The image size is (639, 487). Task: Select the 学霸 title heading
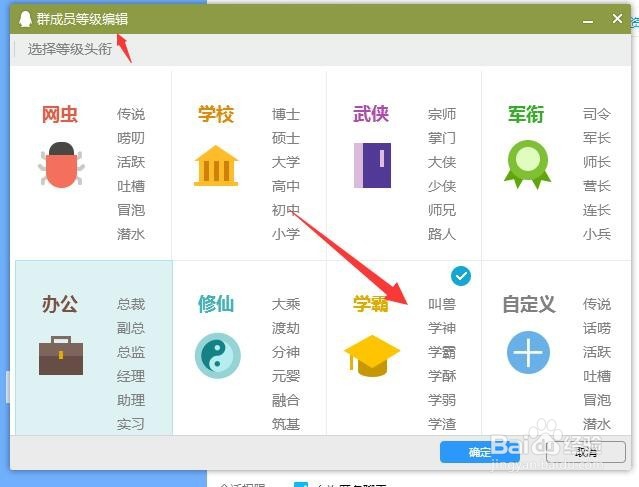(371, 304)
